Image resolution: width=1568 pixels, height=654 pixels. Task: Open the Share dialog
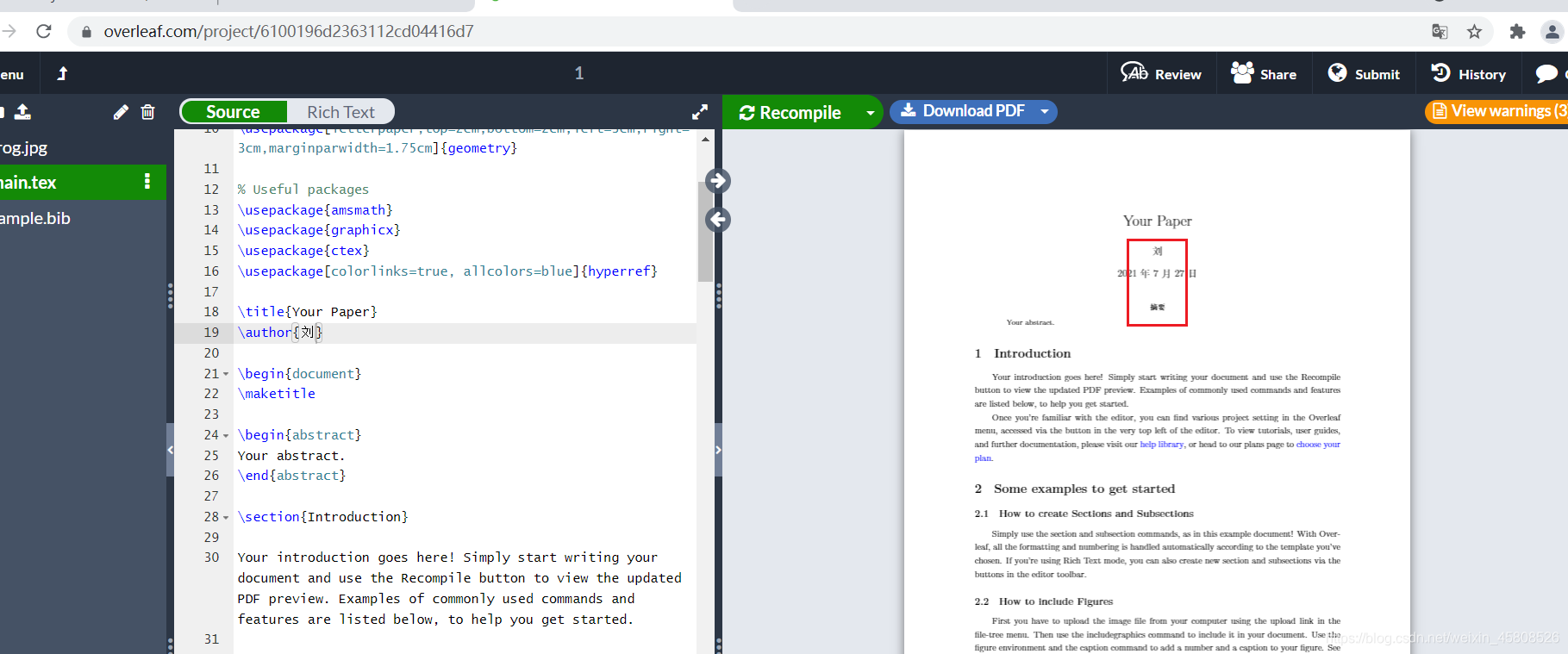click(x=1264, y=74)
